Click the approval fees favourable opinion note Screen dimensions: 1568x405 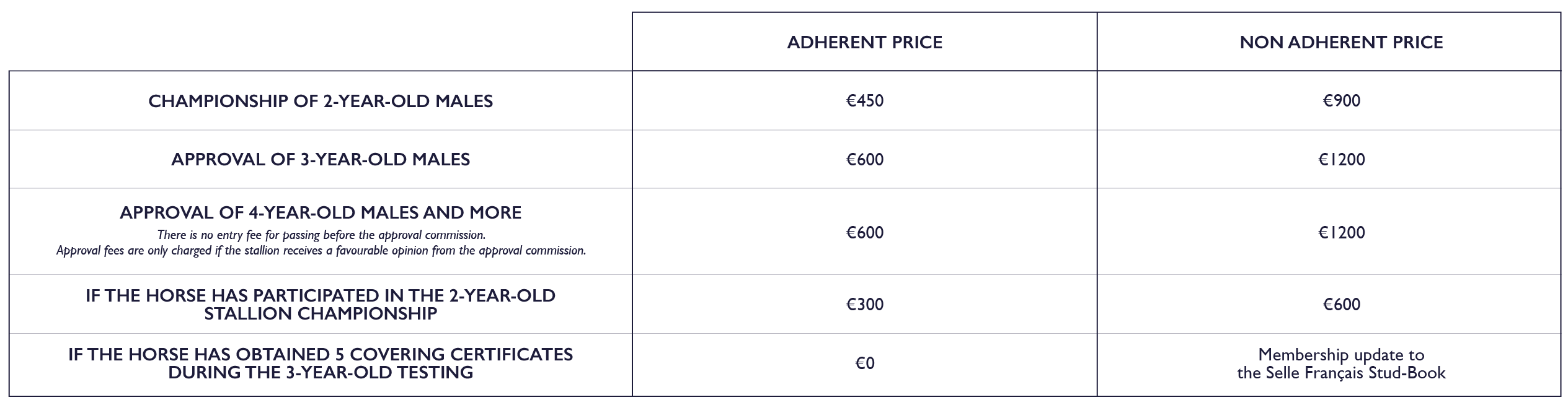click(x=321, y=251)
